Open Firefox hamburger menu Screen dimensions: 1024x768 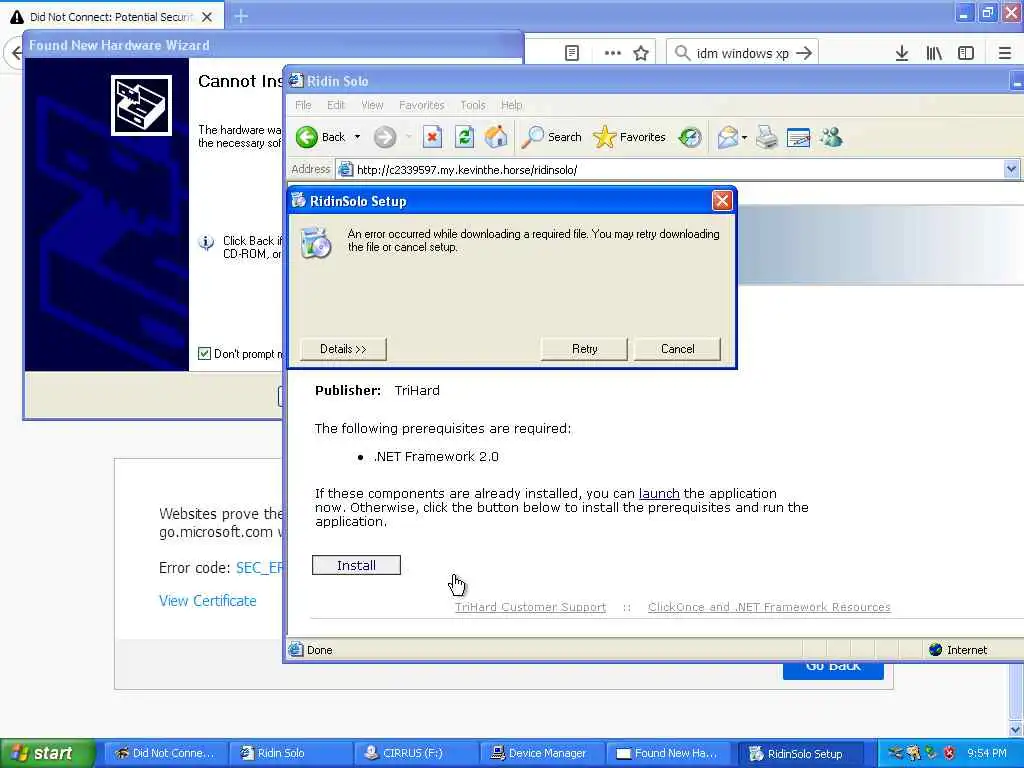(1004, 53)
